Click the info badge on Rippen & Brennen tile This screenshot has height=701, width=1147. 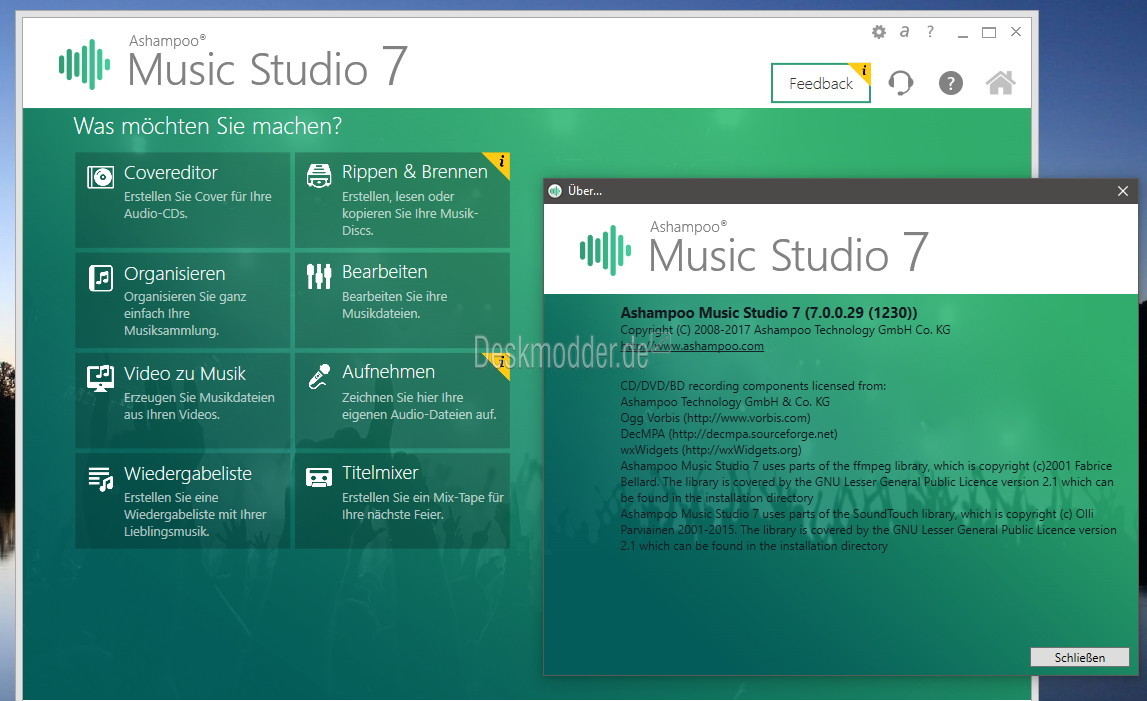click(x=500, y=162)
